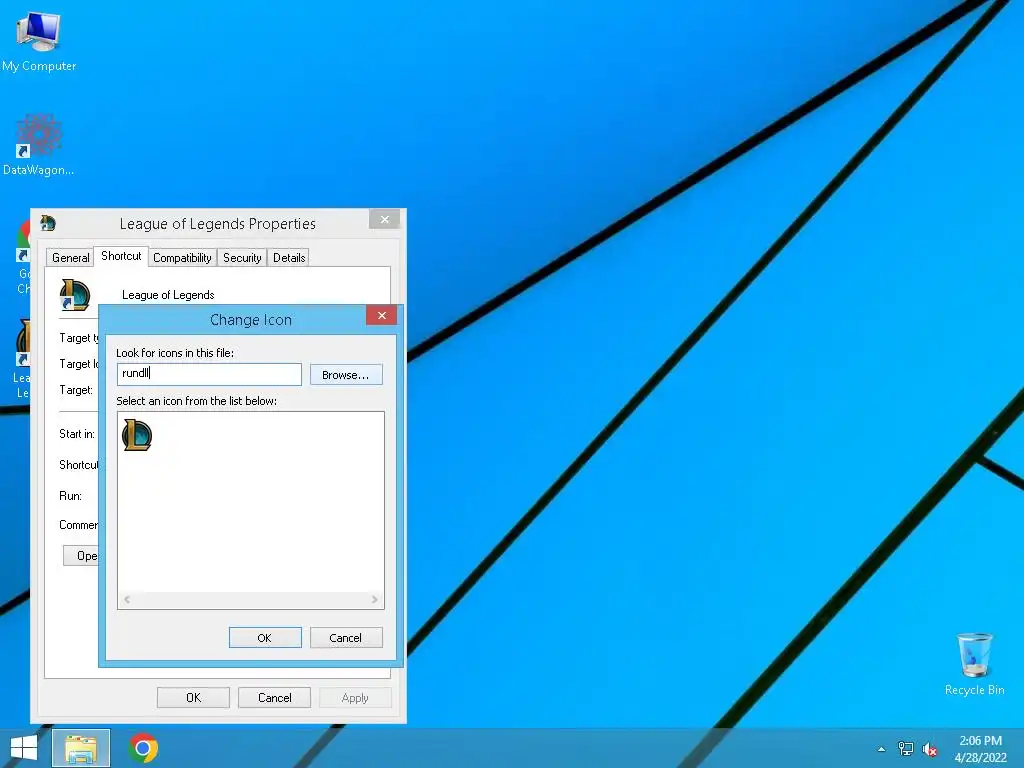Screen dimensions: 1024x768
Task: Open File Explorer from the taskbar
Action: (81, 748)
